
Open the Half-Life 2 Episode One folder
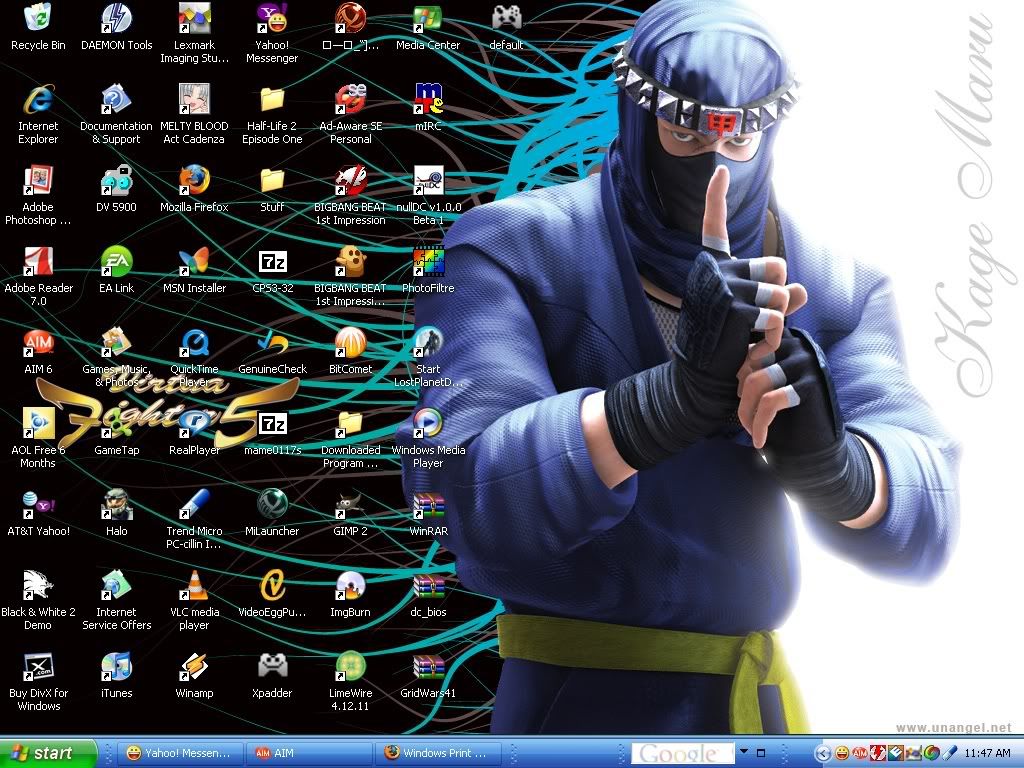(x=272, y=99)
